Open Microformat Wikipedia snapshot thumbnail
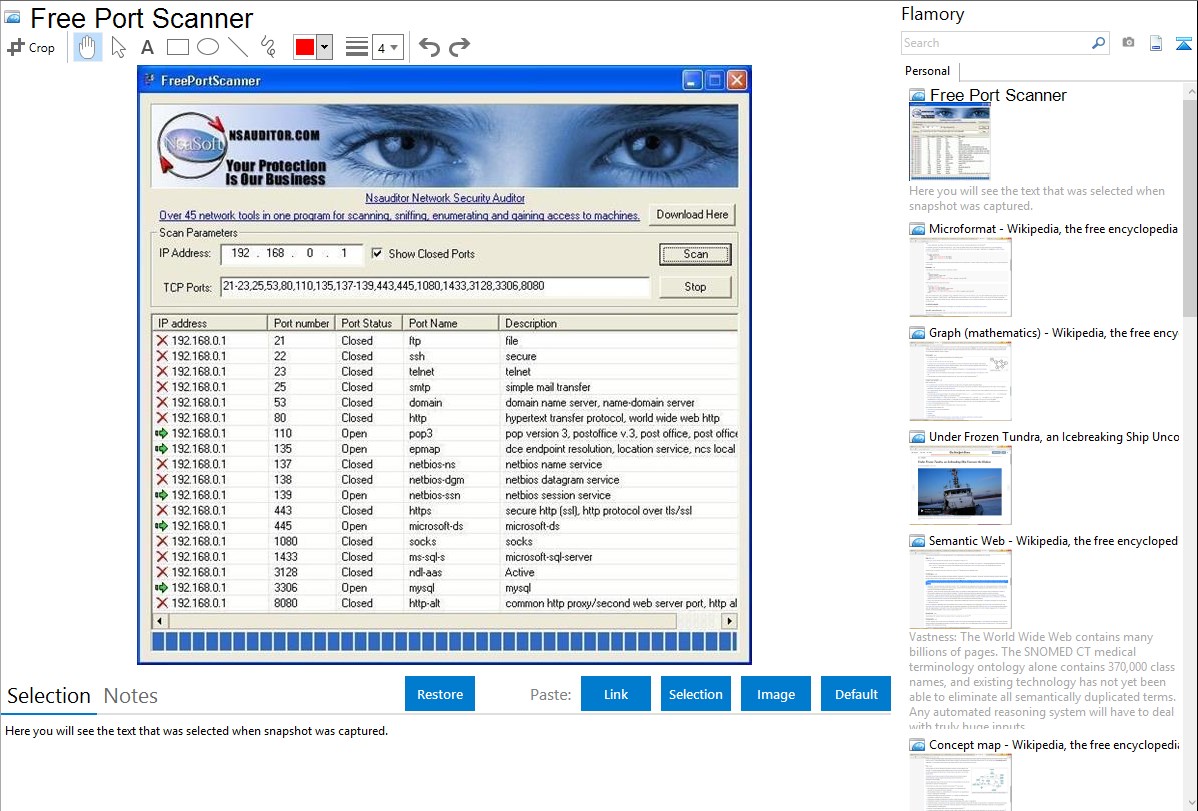 (x=960, y=277)
